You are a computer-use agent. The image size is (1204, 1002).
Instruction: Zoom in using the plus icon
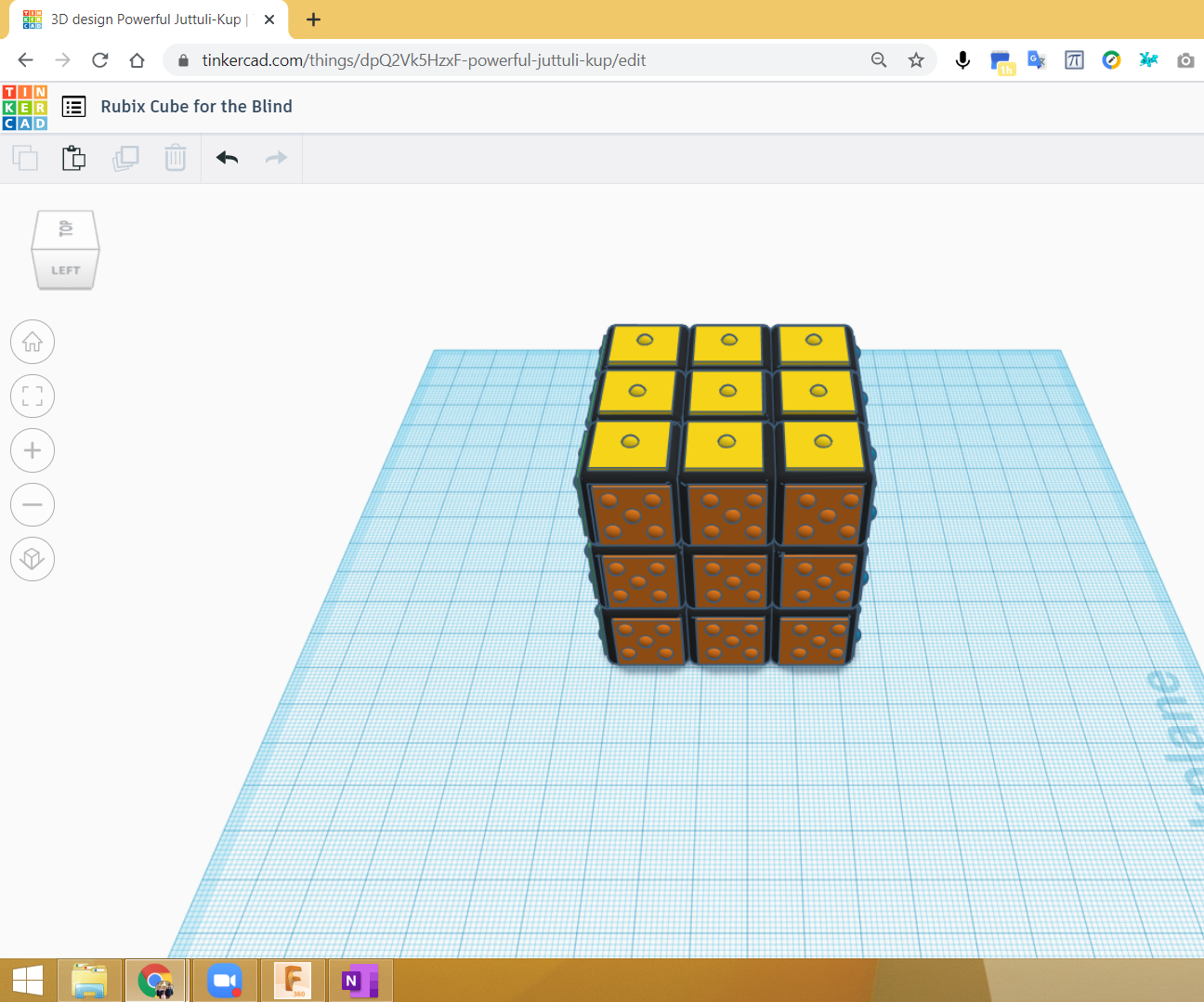click(x=33, y=450)
